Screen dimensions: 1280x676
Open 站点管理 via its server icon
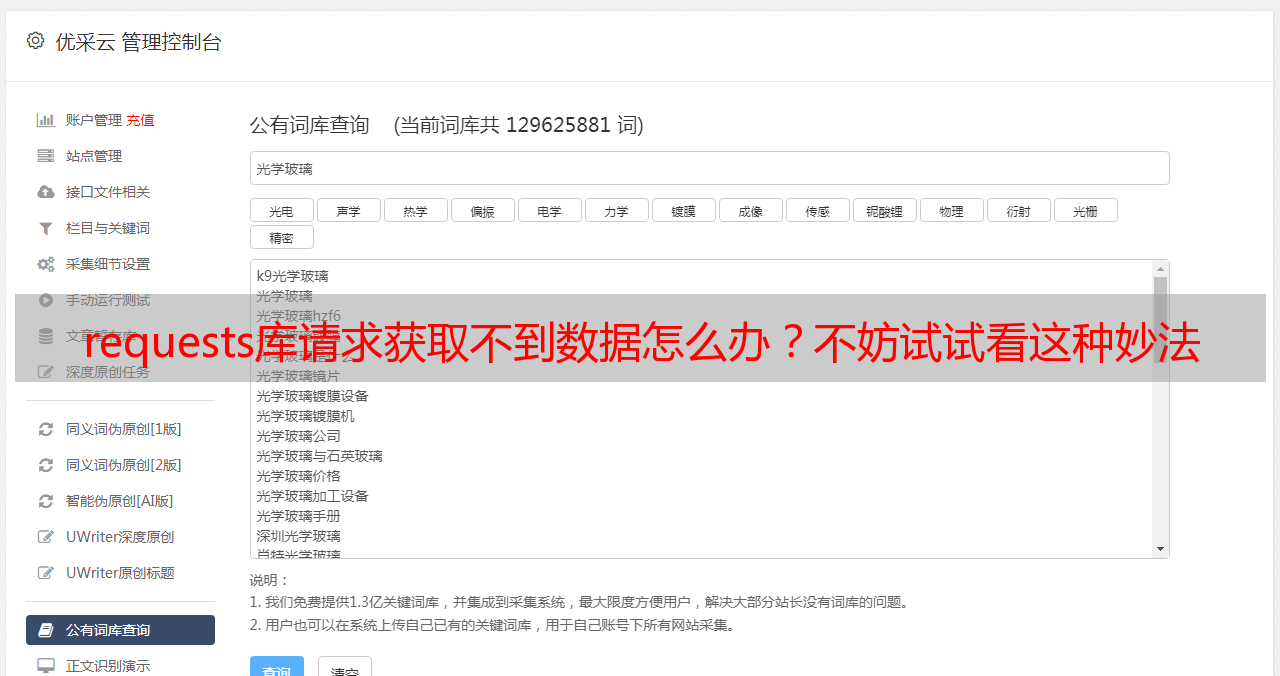[46, 156]
